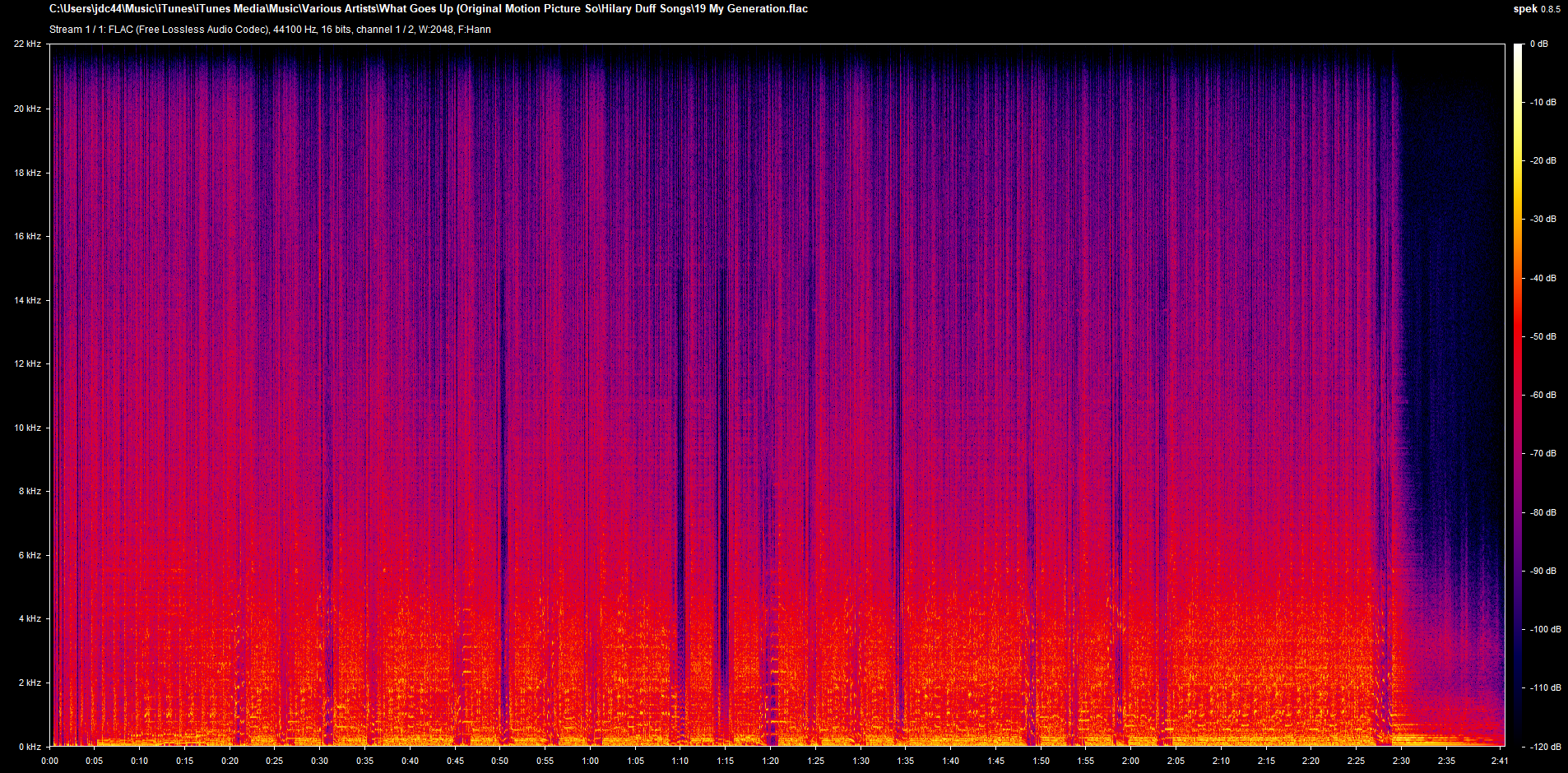
Task: Click the 1:15 time axis label
Action: coord(725,761)
